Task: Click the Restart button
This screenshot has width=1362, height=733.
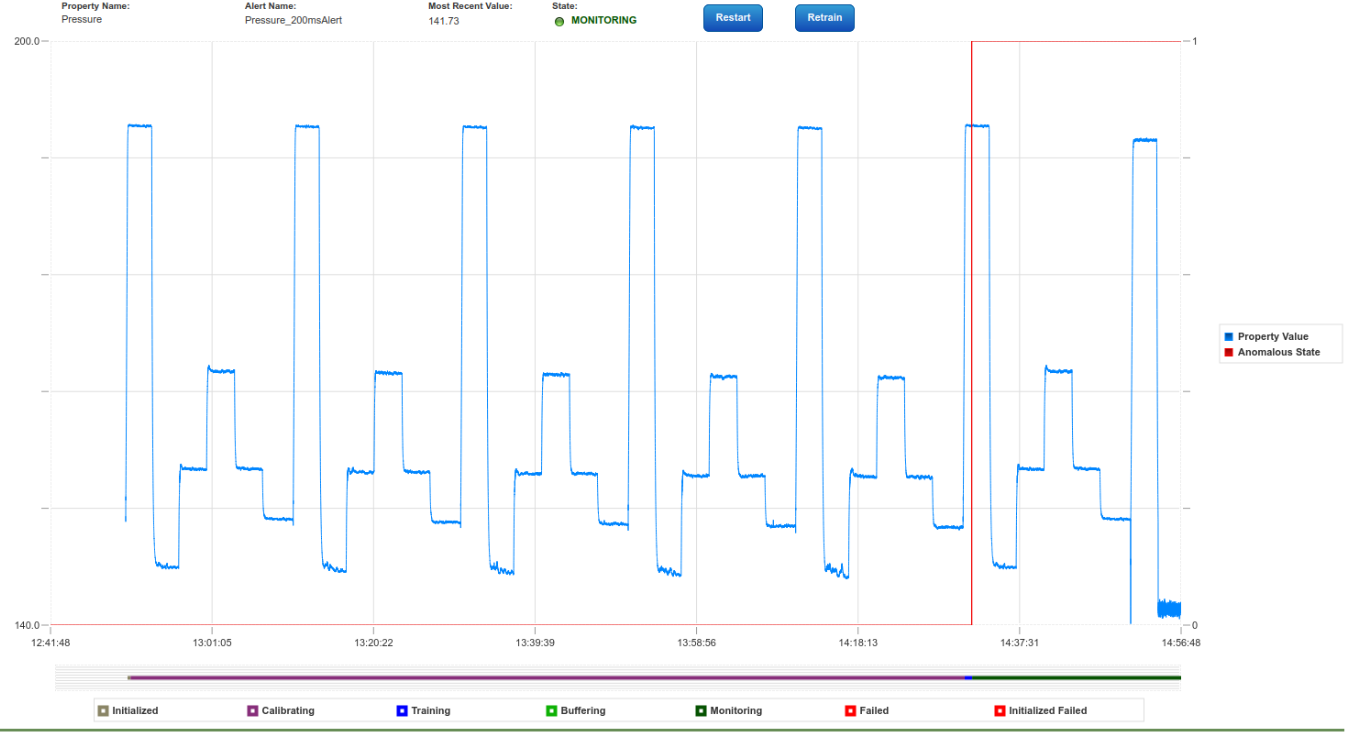Action: click(x=732, y=17)
